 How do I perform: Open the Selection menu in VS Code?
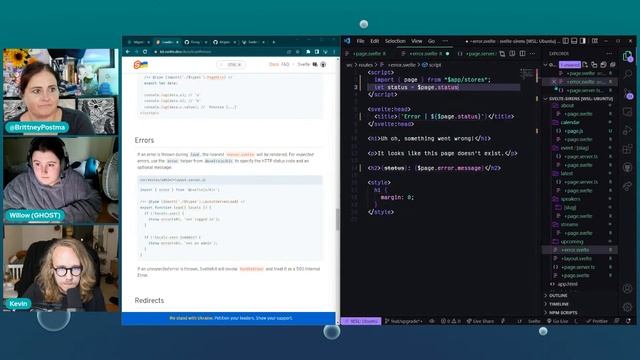395,41
